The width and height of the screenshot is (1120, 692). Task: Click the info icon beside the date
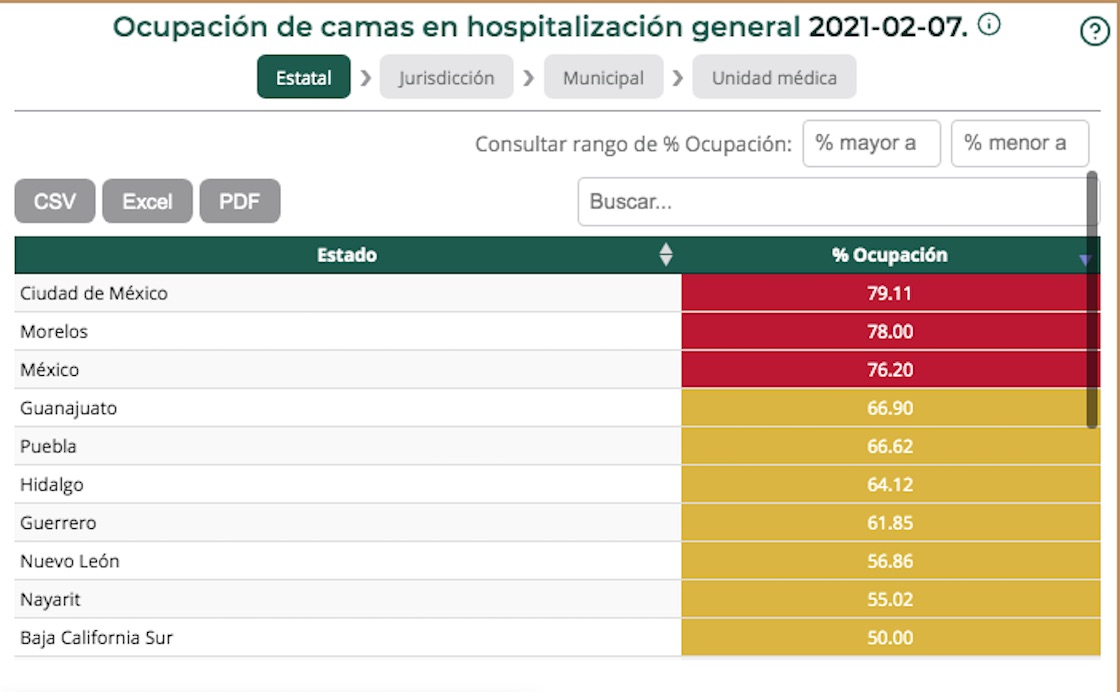point(989,26)
